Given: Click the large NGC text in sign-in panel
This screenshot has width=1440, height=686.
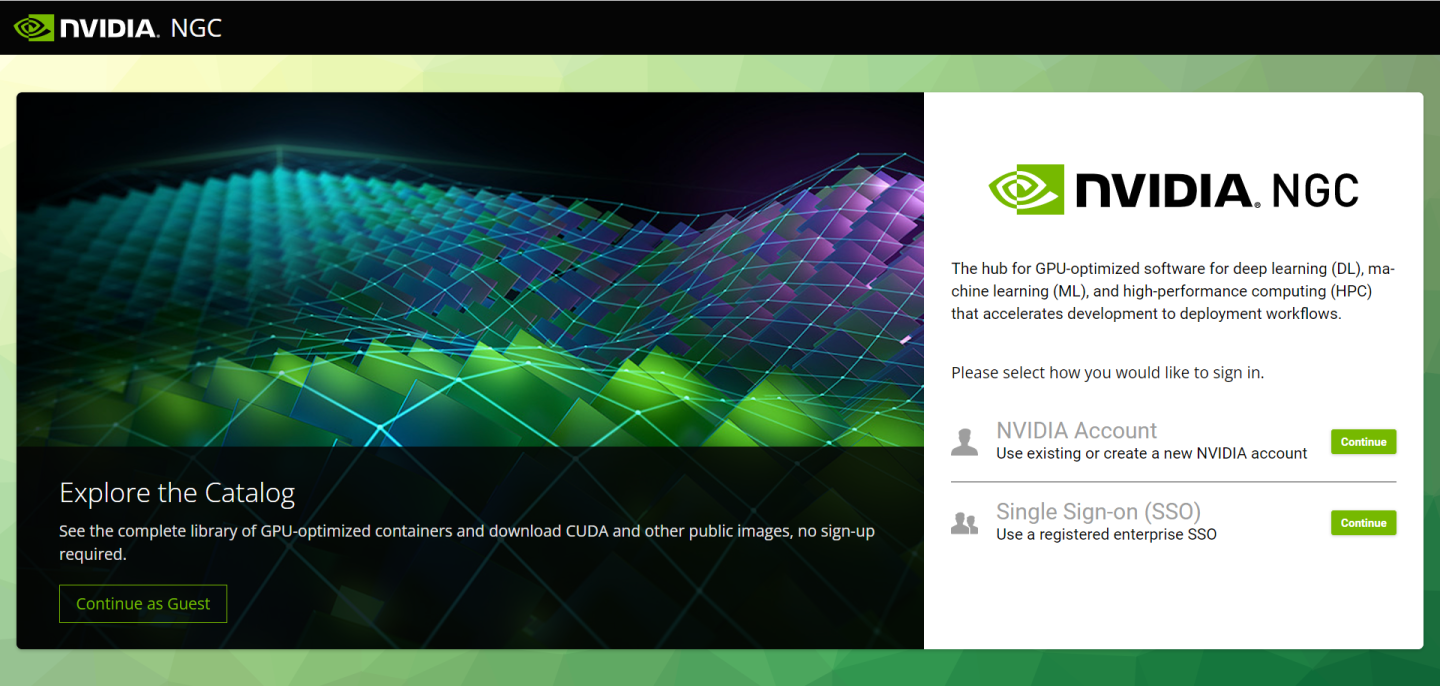Looking at the screenshot, I should click(x=1314, y=190).
